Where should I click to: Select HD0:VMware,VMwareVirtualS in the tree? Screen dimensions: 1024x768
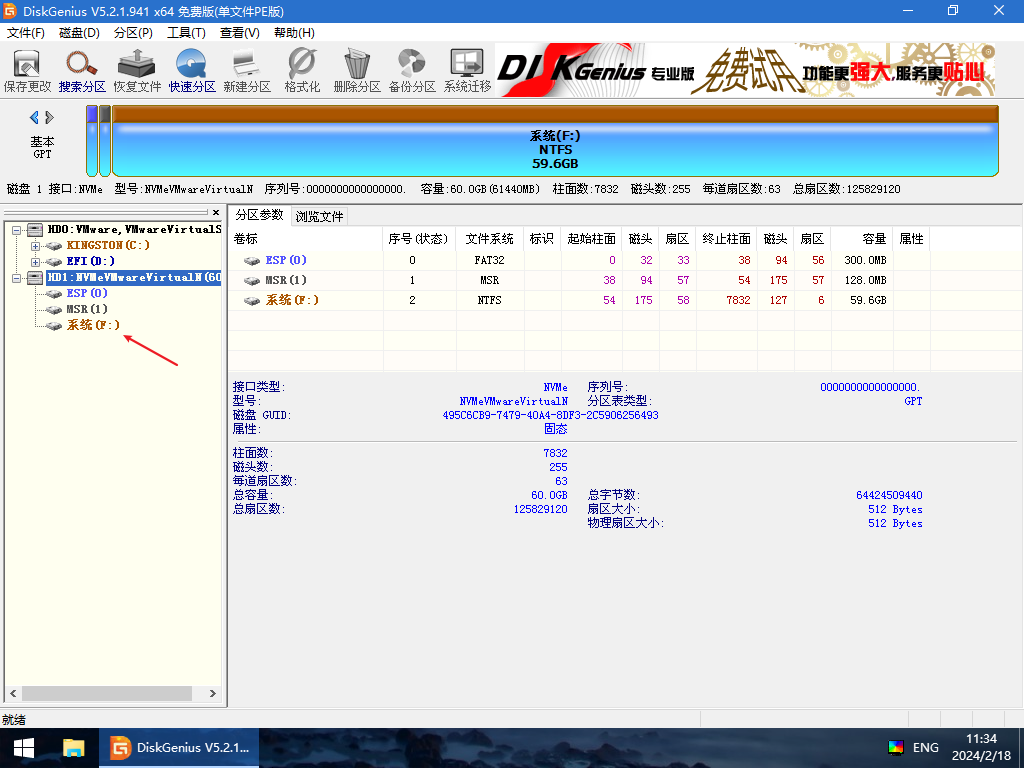(134, 229)
